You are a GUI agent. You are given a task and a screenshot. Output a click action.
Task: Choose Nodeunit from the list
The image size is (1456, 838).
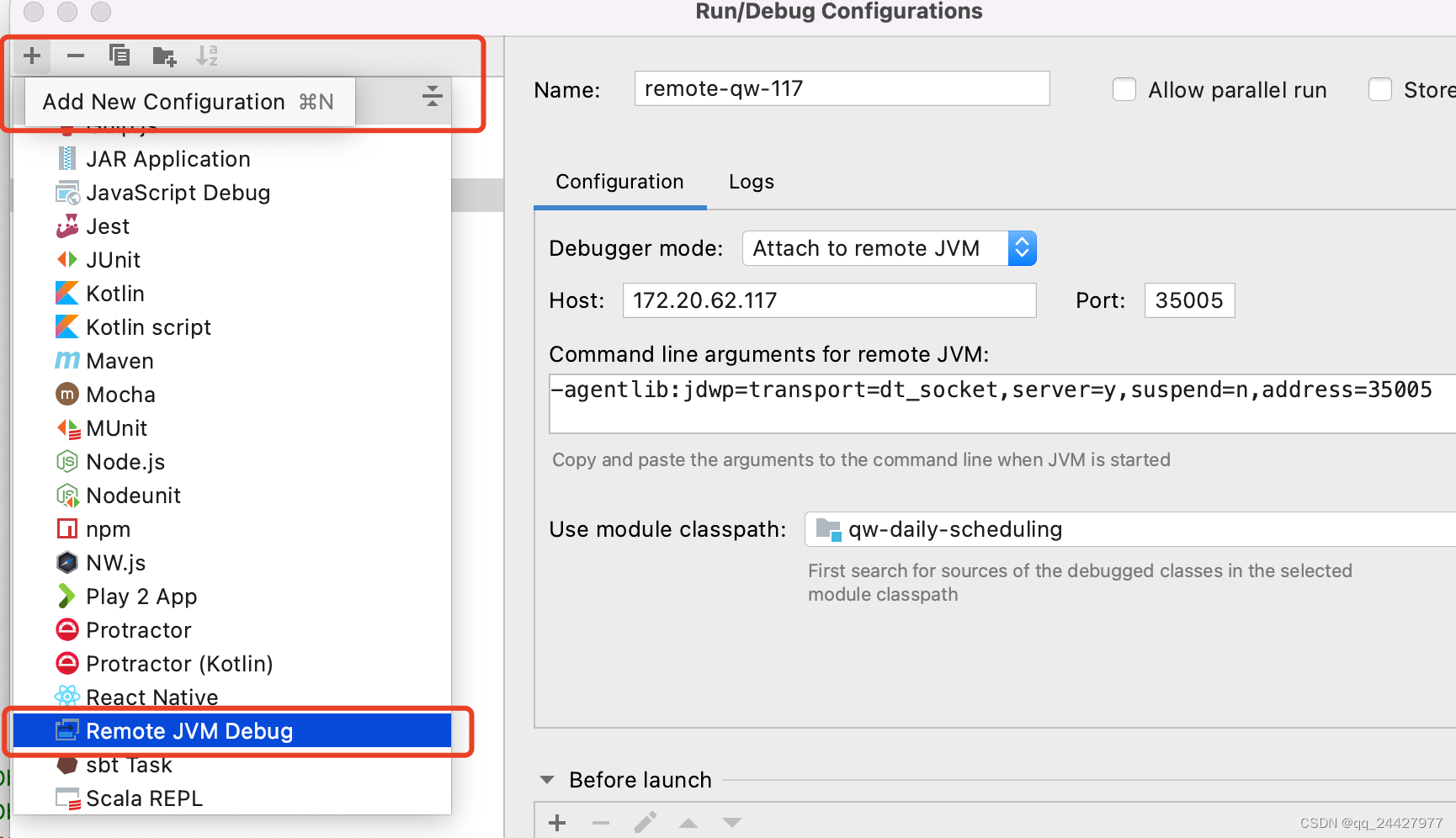(x=232, y=496)
